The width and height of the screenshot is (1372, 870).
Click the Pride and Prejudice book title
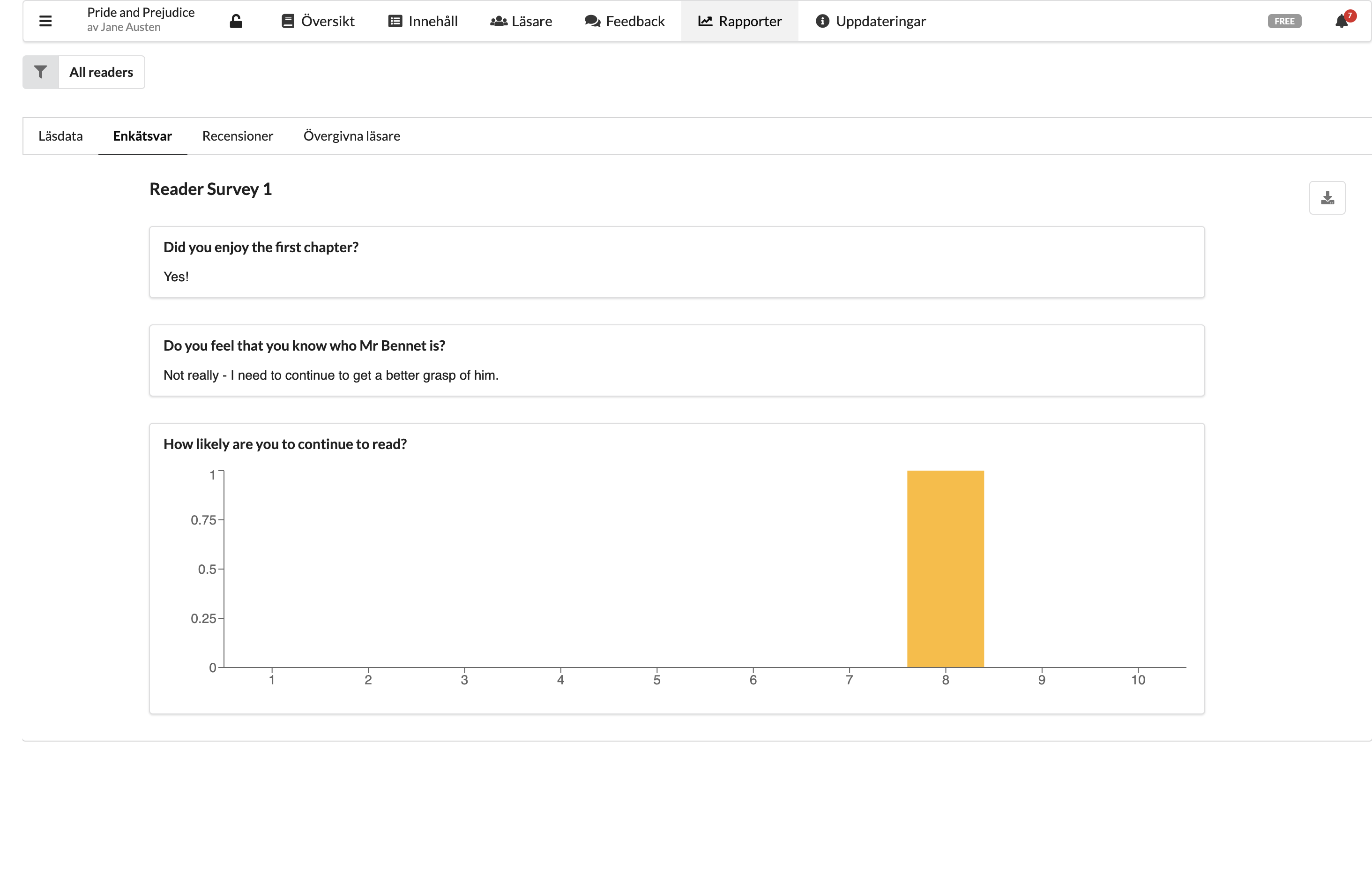141,13
